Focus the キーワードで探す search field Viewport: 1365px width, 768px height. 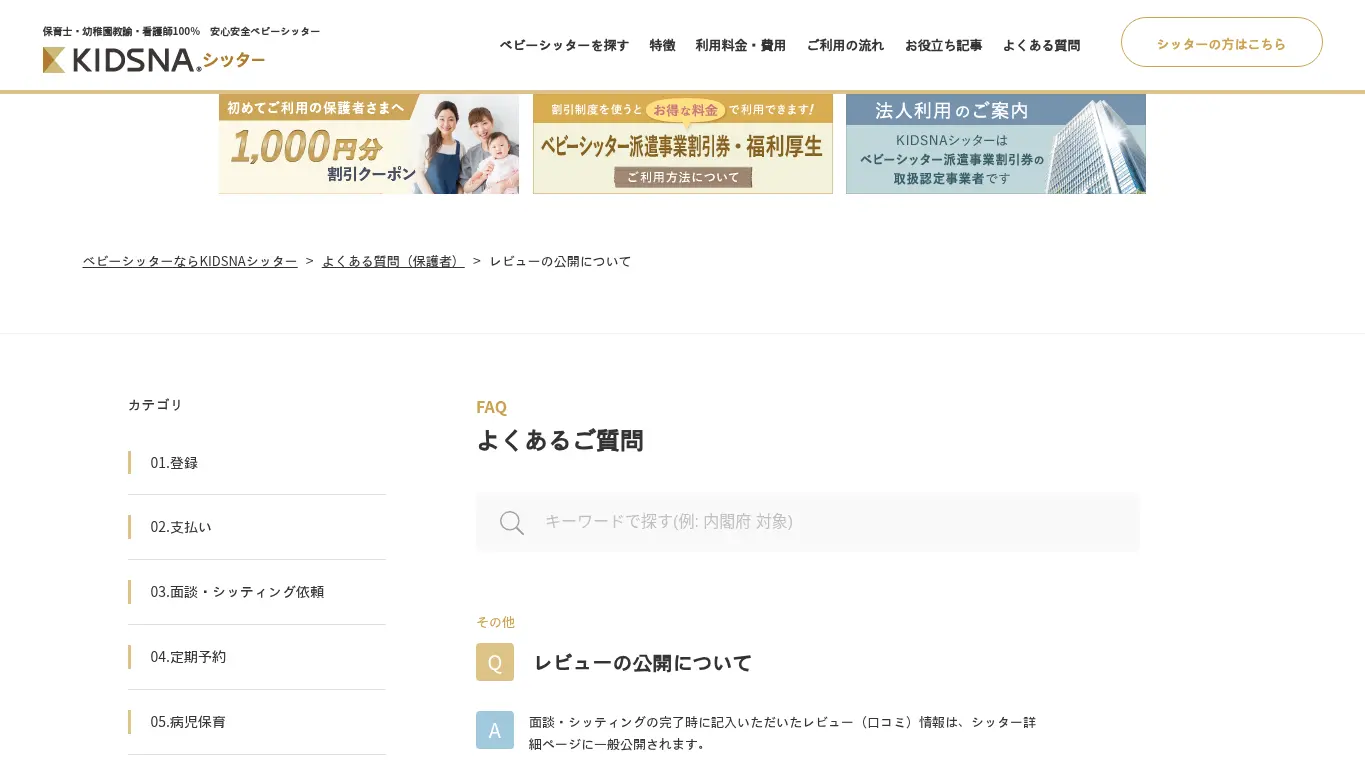(808, 522)
